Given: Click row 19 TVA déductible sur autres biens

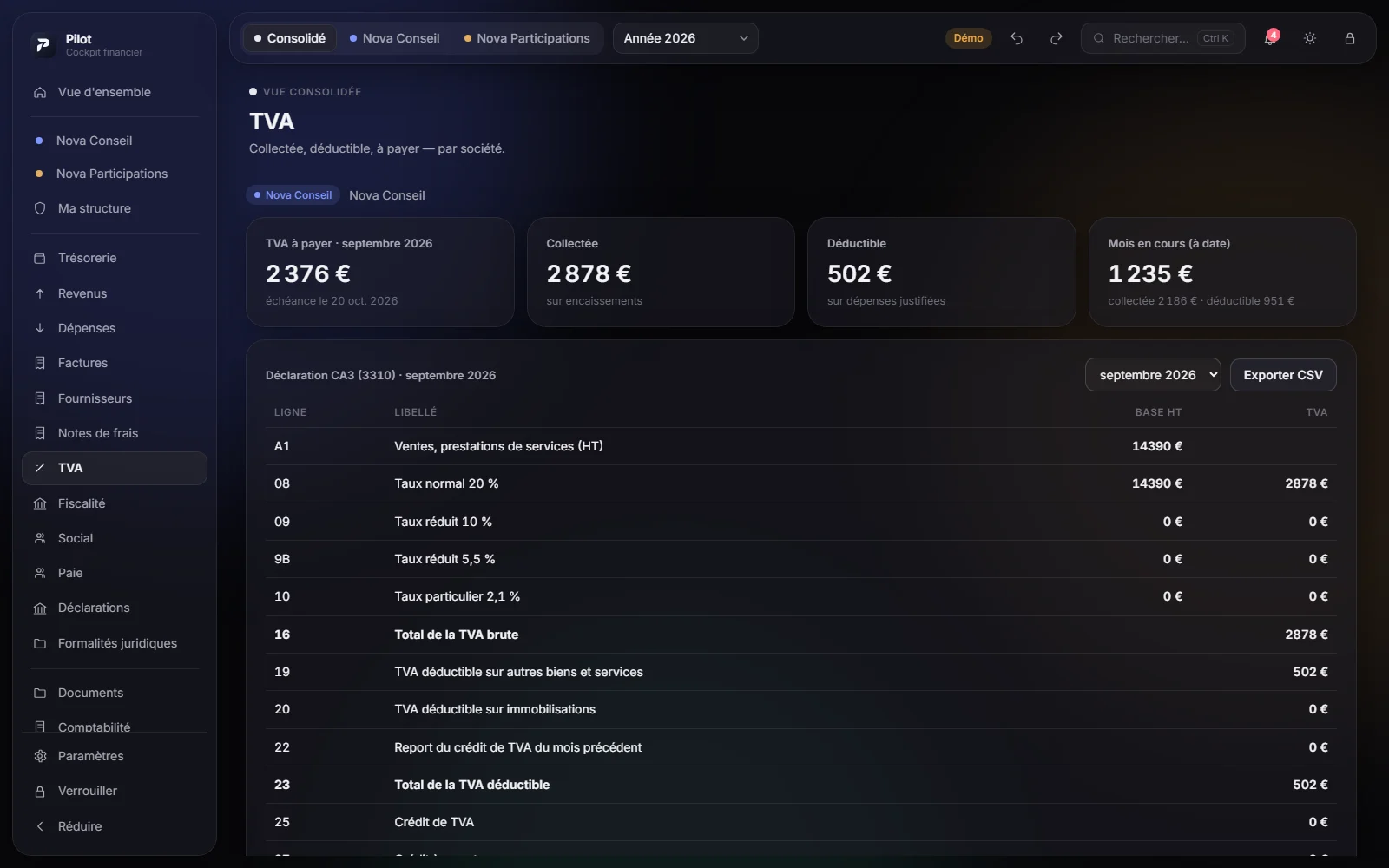Looking at the screenshot, I should point(800,672).
